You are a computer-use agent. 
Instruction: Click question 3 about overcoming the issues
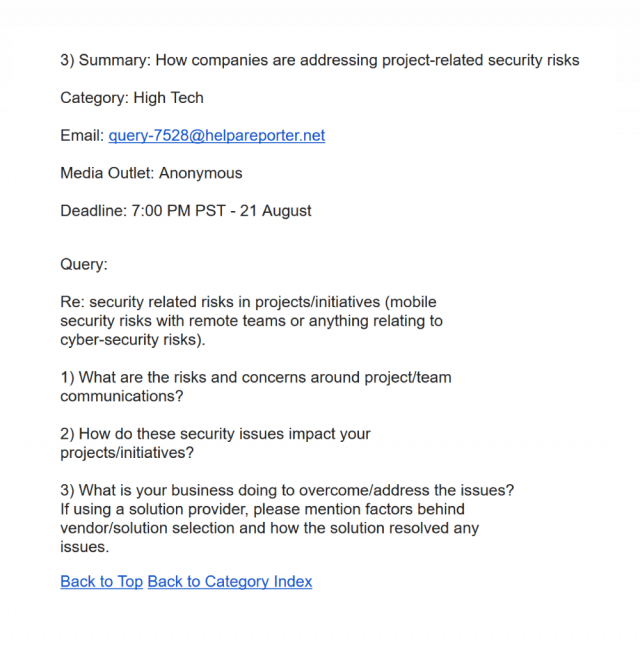pos(287,491)
